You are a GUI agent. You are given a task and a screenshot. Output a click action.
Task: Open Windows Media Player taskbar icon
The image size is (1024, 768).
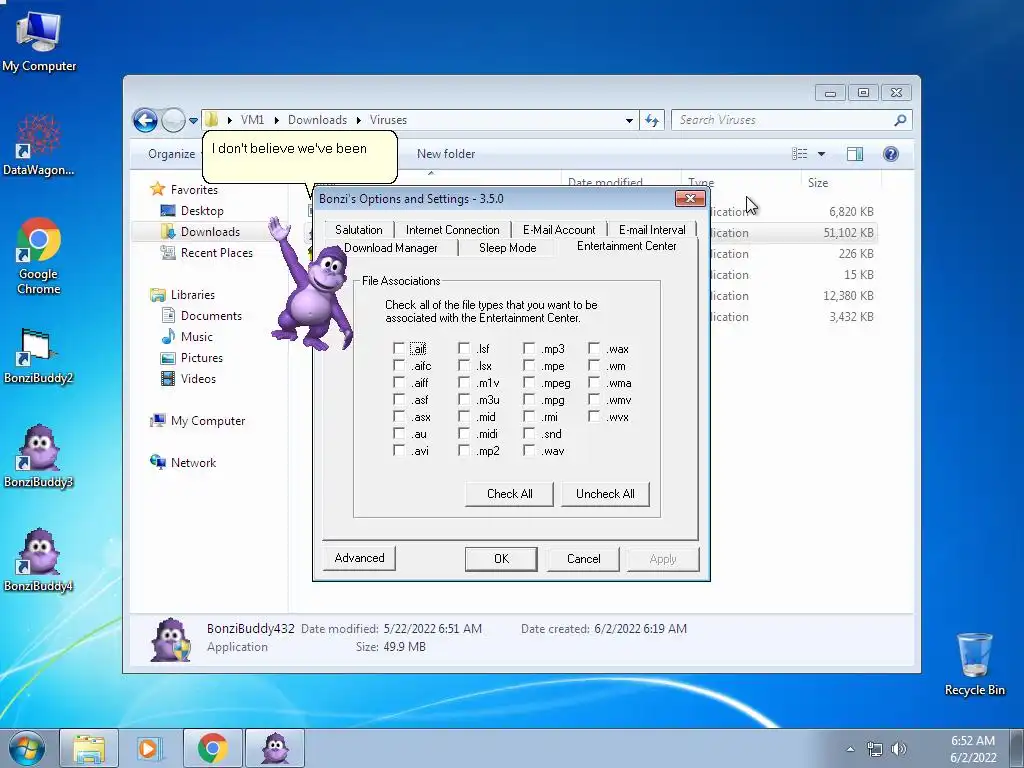coord(150,748)
